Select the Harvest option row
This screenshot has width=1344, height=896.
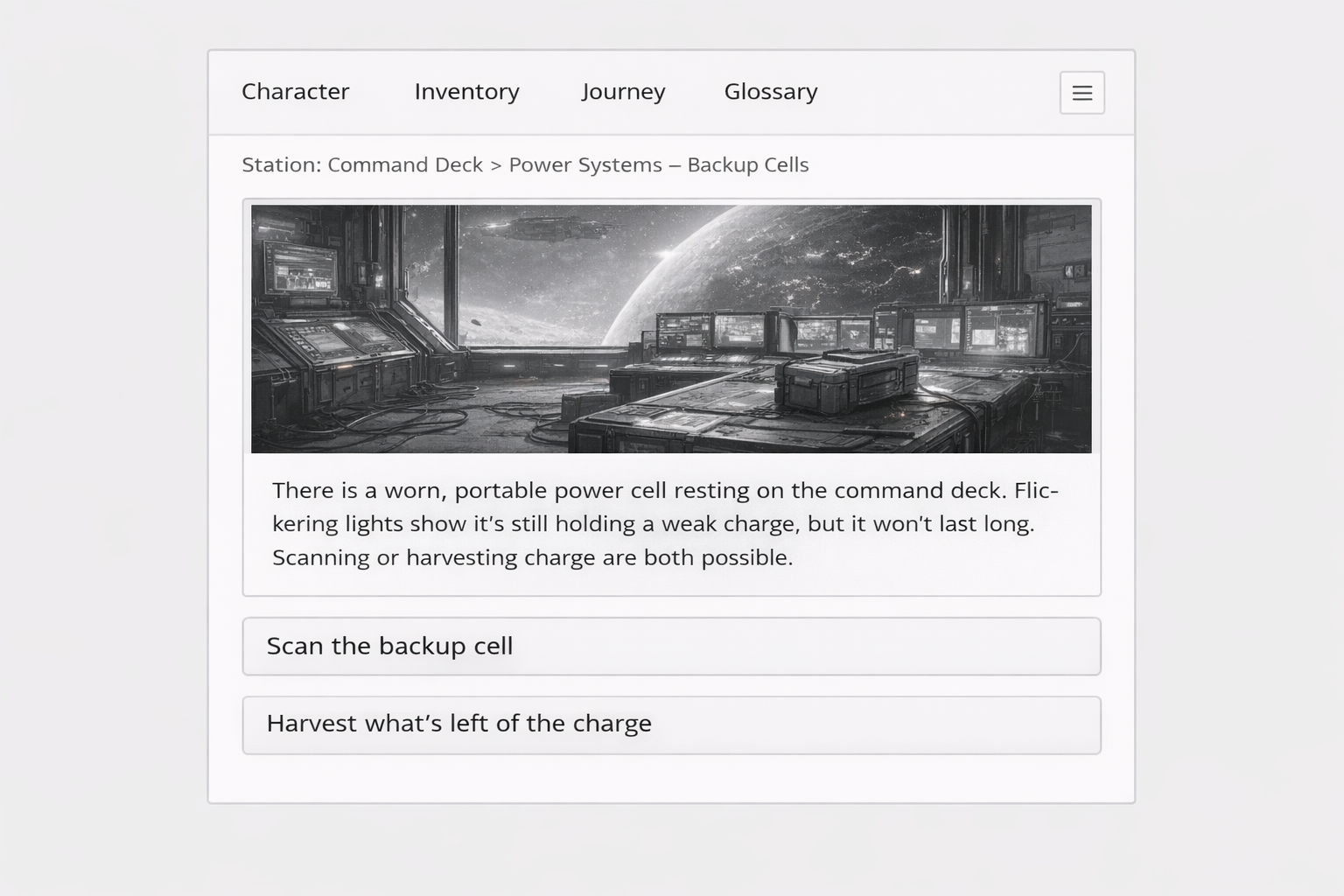pos(671,724)
